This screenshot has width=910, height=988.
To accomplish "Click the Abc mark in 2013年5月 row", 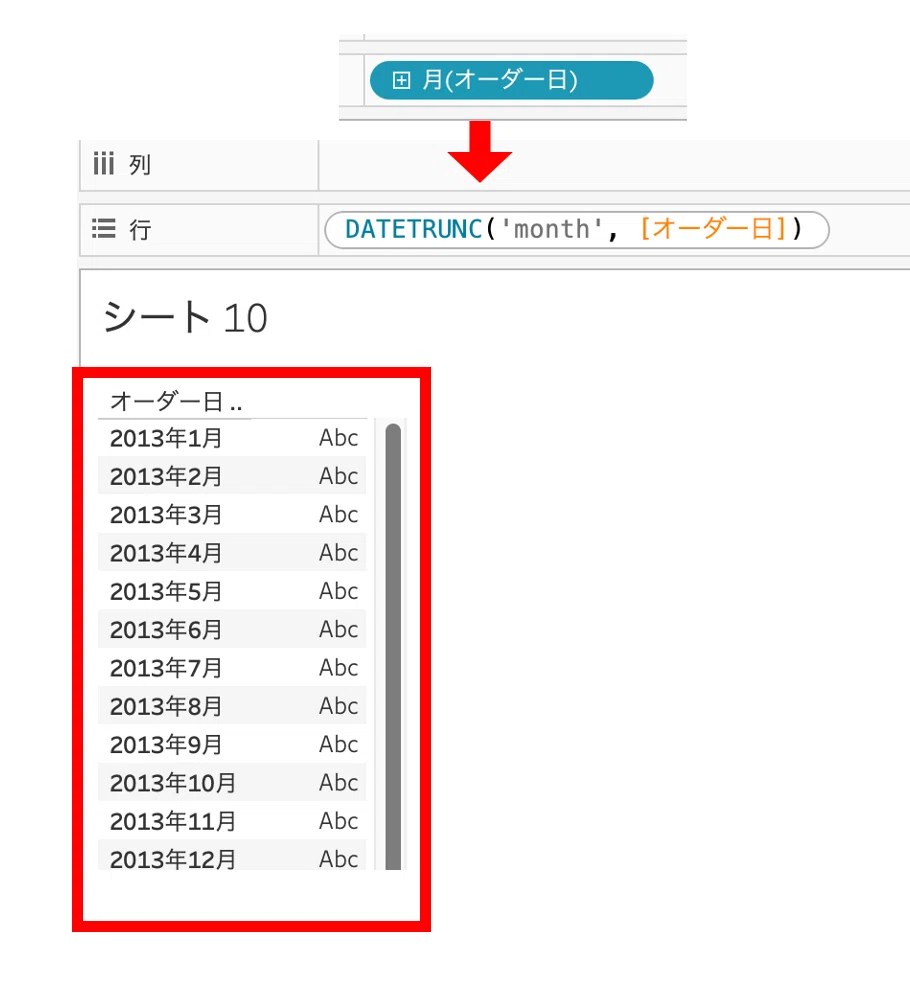I will 338,591.
